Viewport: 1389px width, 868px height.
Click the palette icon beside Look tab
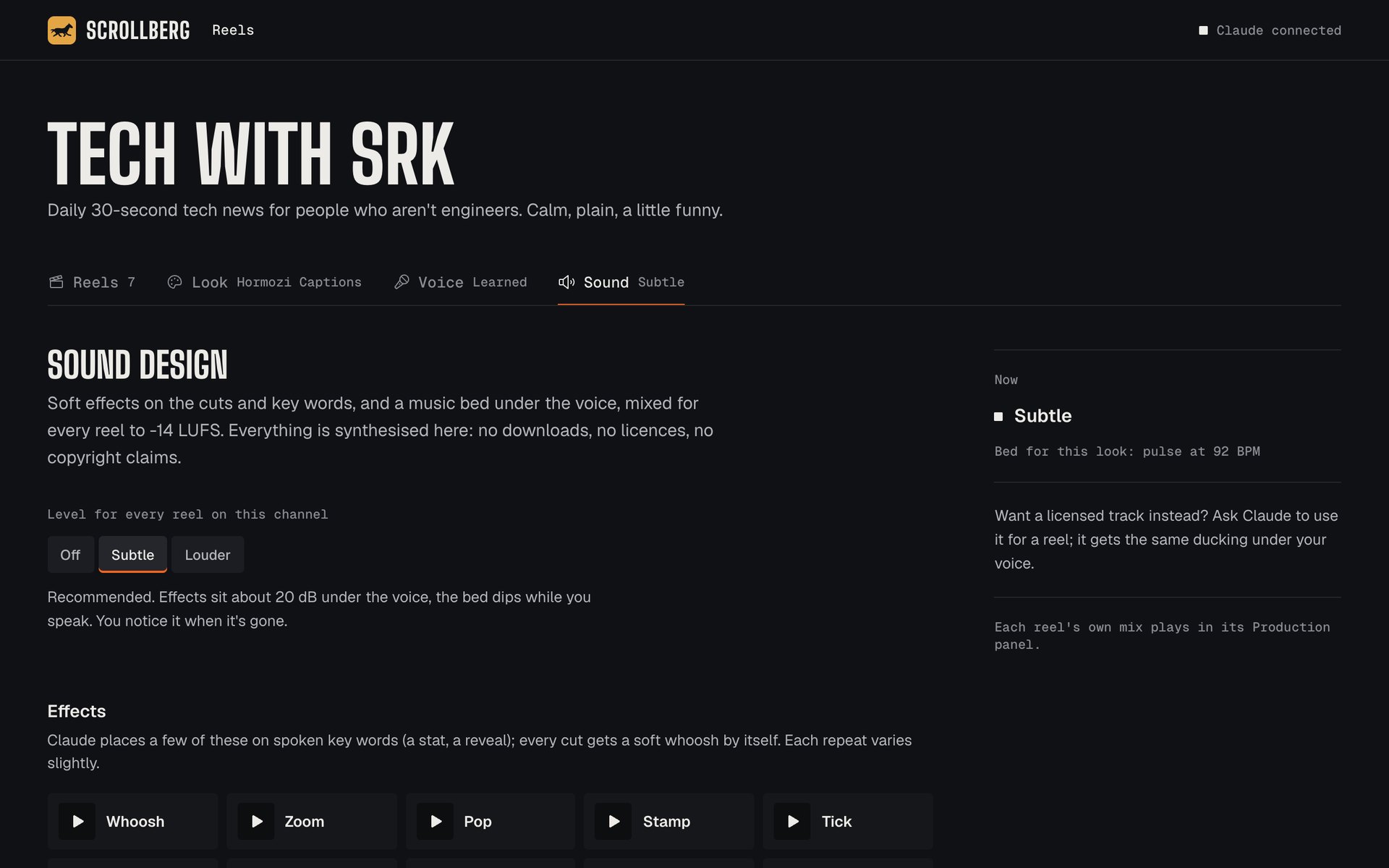pyautogui.click(x=174, y=282)
